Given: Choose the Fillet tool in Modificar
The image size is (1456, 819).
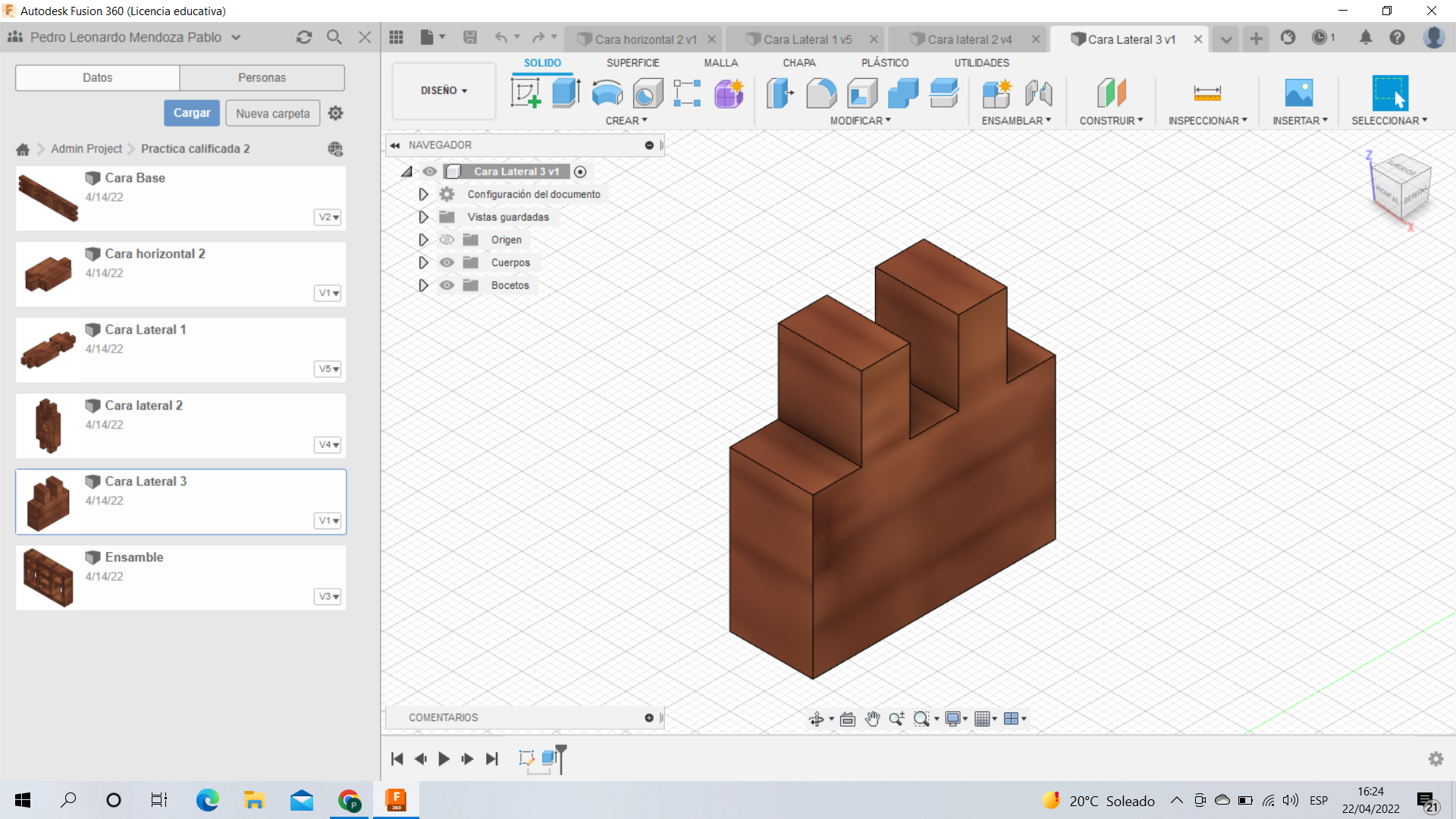Looking at the screenshot, I should [x=821, y=94].
